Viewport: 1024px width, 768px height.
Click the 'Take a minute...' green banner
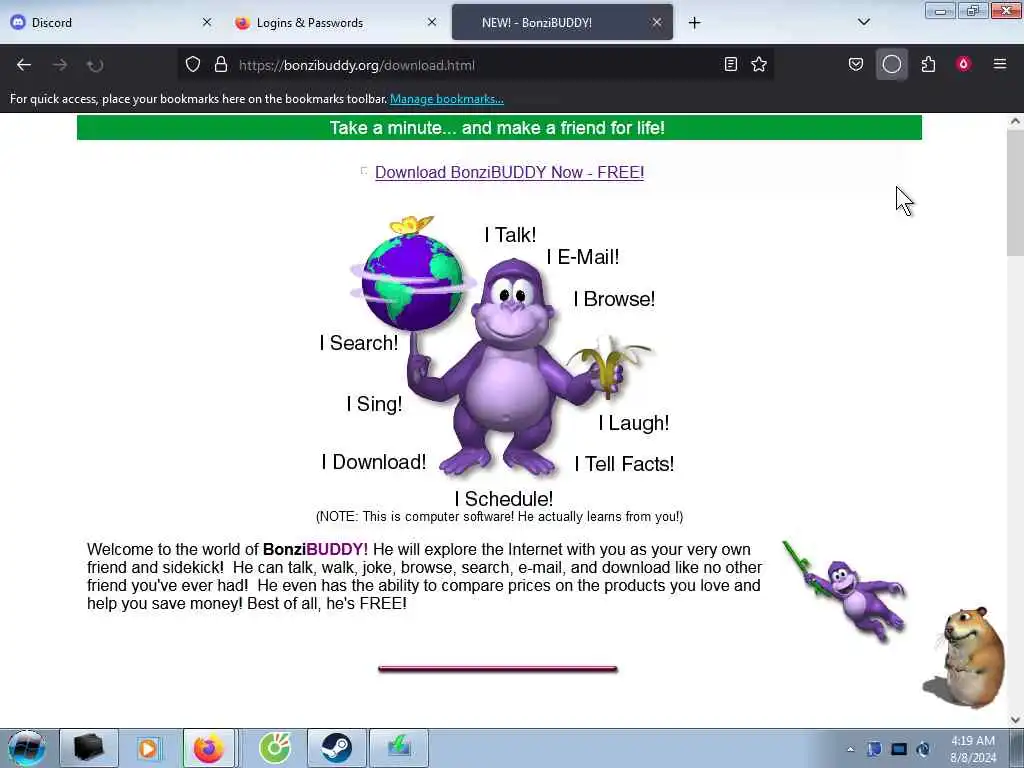pyautogui.click(x=499, y=127)
